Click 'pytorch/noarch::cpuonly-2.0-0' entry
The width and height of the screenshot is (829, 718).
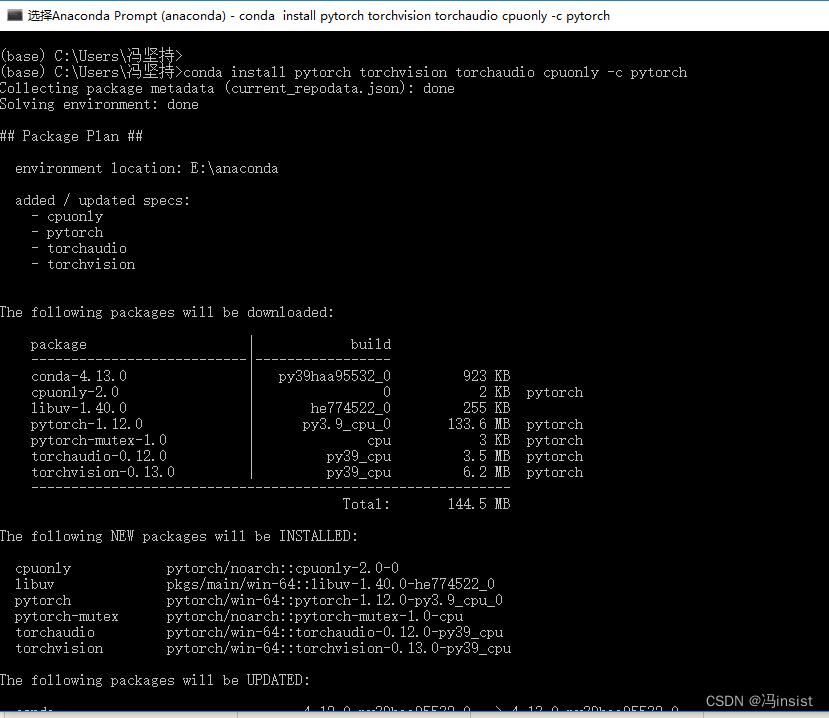(x=282, y=568)
